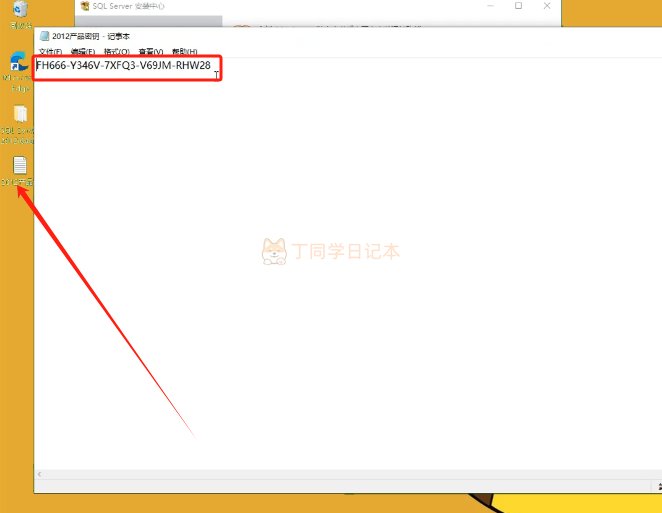Minimize the SQL Server installer window

[x=491, y=6]
